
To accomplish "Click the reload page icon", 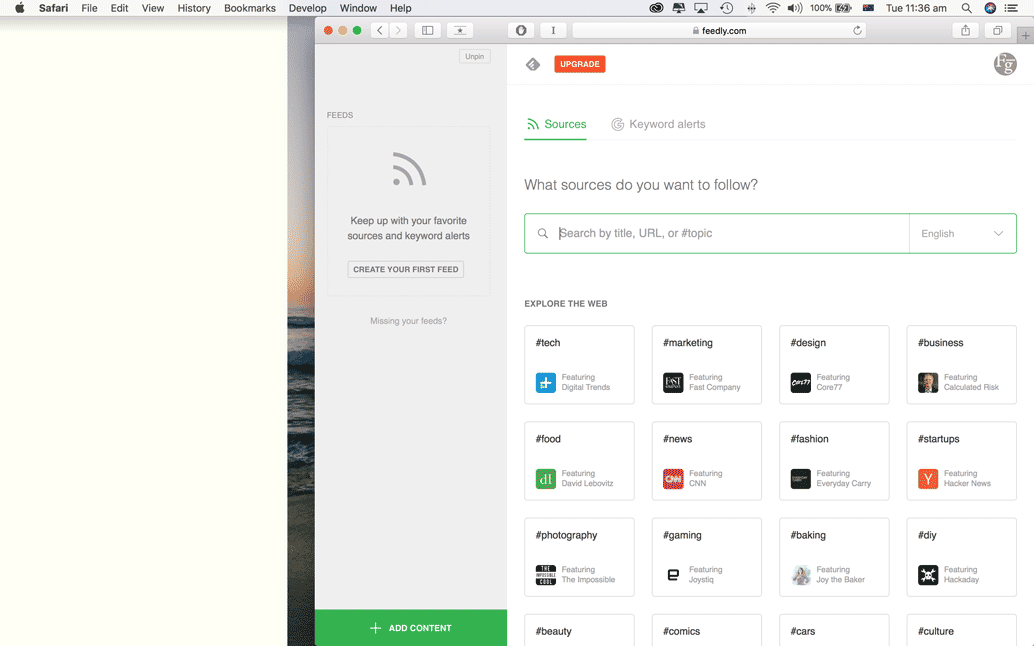I will click(857, 31).
